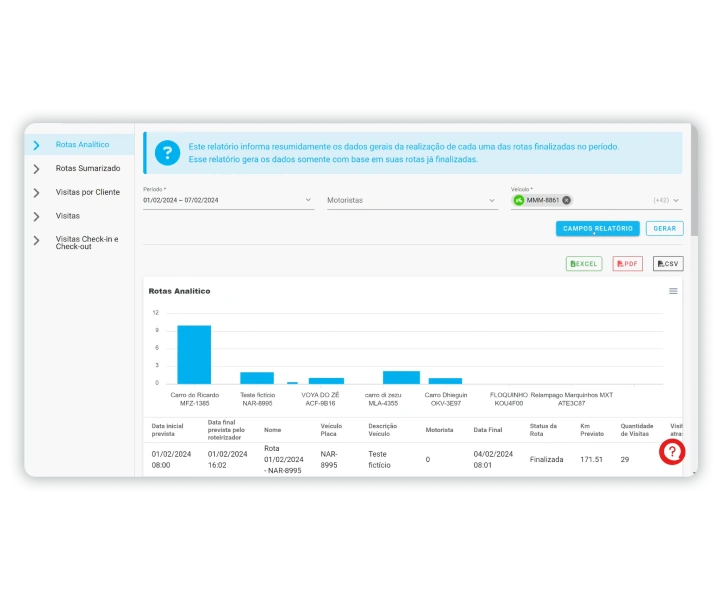The height and width of the screenshot is (600, 722).
Task: Sort by Veículo Placa column header
Action: [331, 430]
